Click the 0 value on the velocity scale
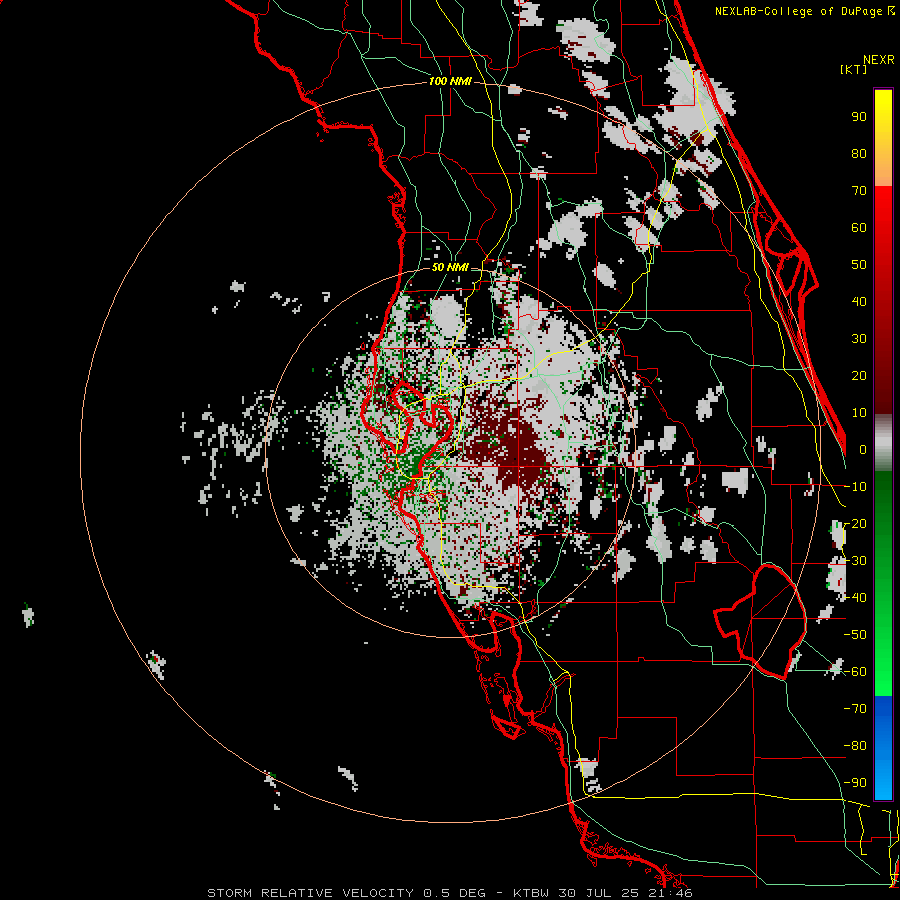The width and height of the screenshot is (900, 900). click(x=863, y=450)
